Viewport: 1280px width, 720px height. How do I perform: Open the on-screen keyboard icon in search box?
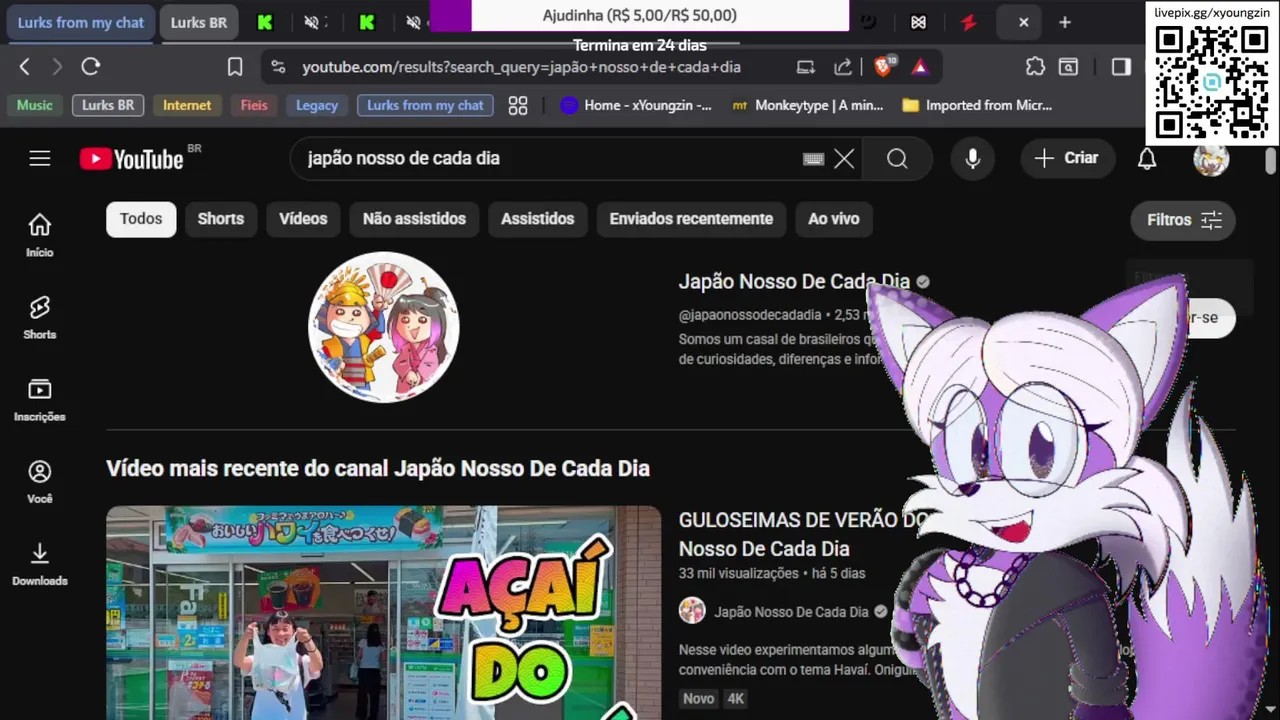(x=814, y=158)
